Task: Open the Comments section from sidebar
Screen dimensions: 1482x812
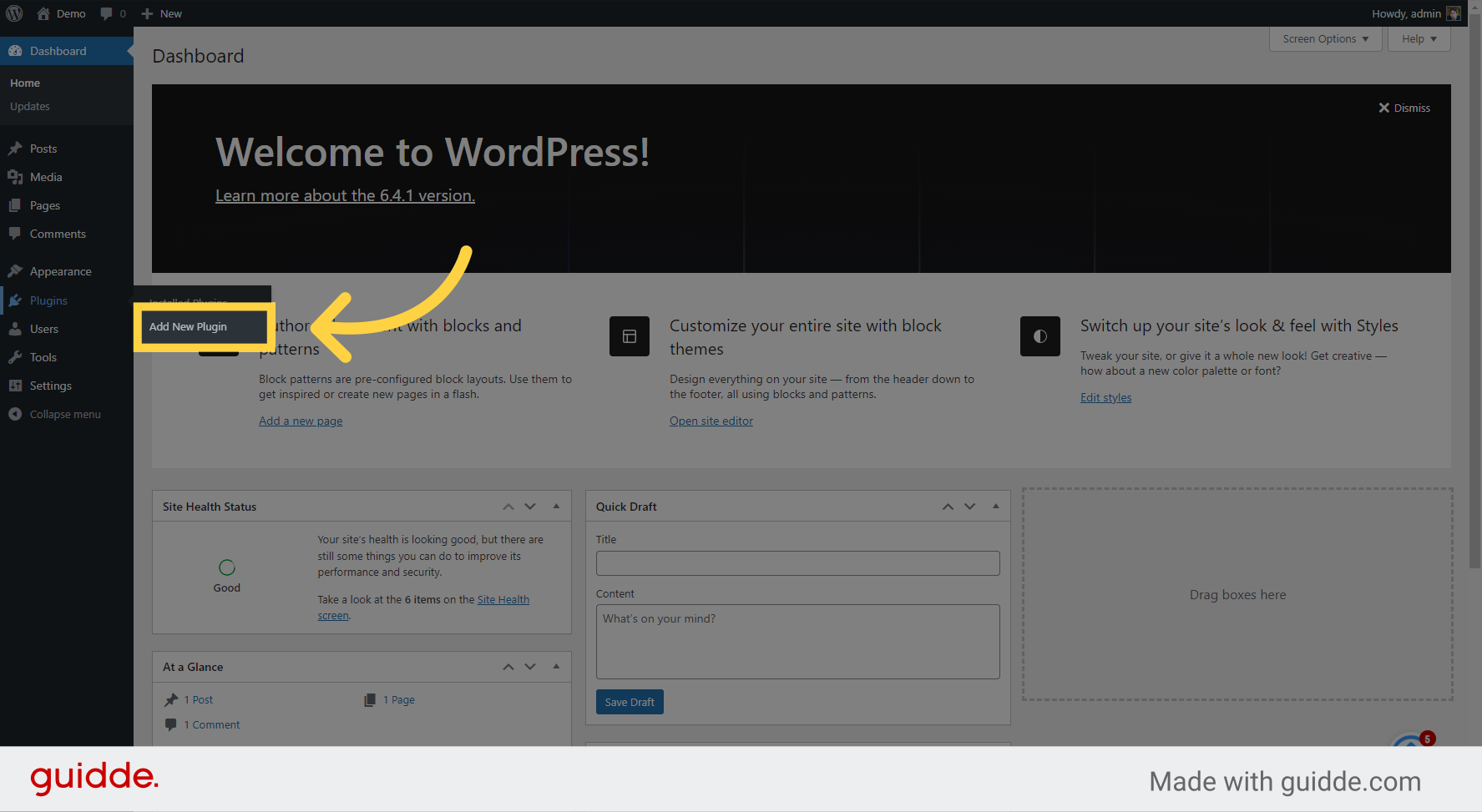Action: pos(57,234)
